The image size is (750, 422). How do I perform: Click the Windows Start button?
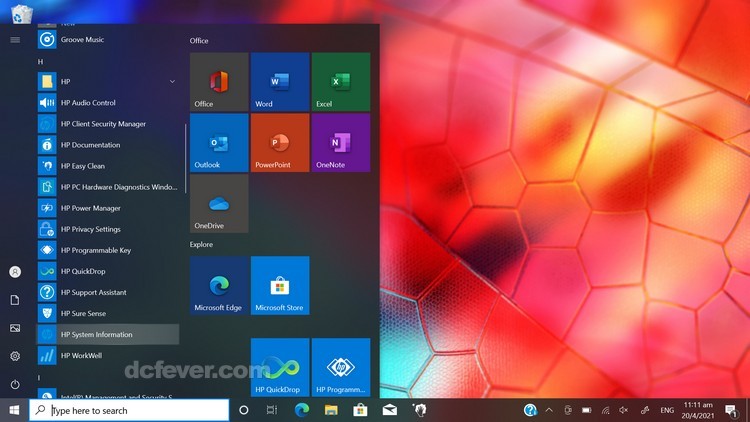[14, 410]
